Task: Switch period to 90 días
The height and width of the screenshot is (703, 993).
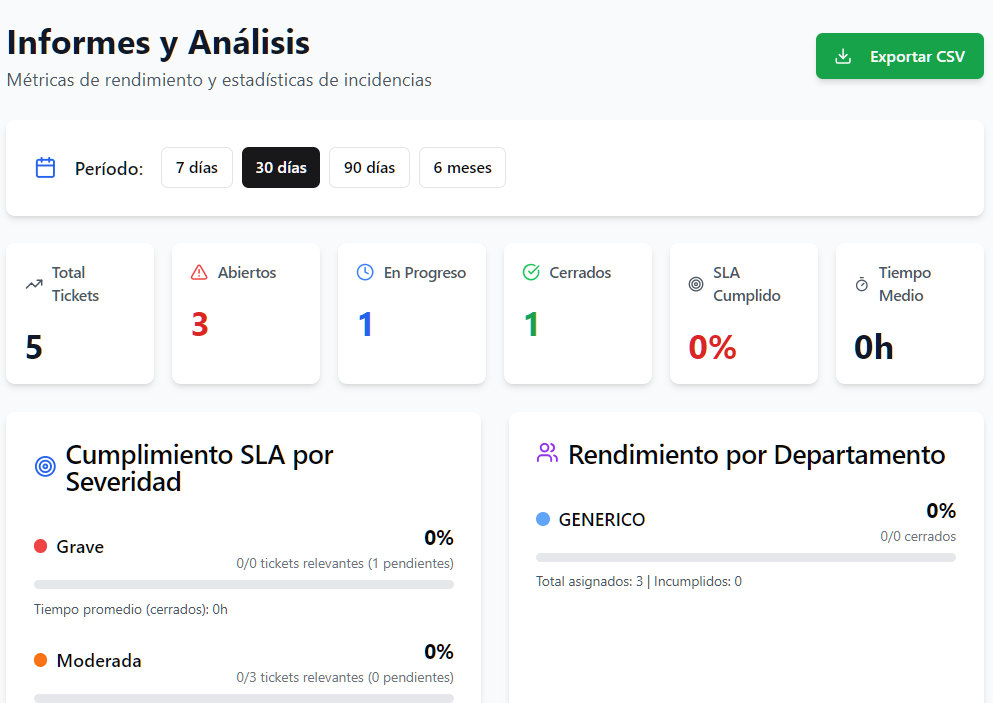Action: tap(369, 168)
